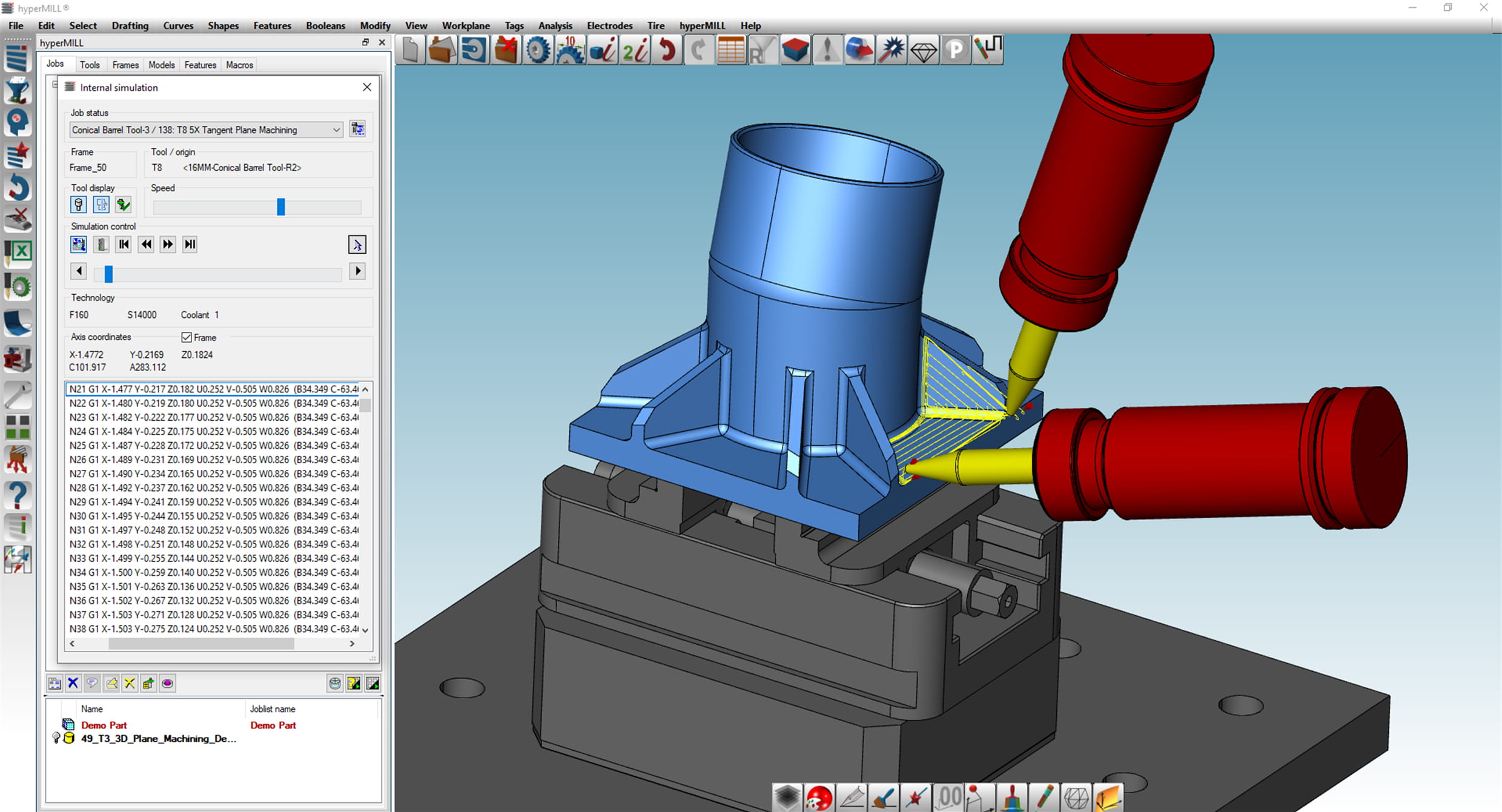Open the Workplane menu
Viewport: 1502px width, 812px height.
[466, 25]
